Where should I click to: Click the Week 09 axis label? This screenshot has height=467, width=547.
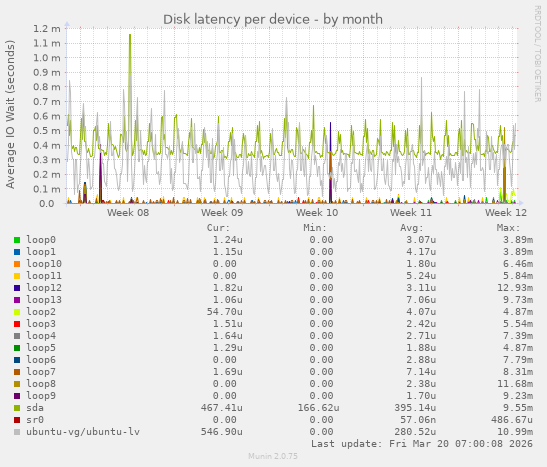(222, 213)
